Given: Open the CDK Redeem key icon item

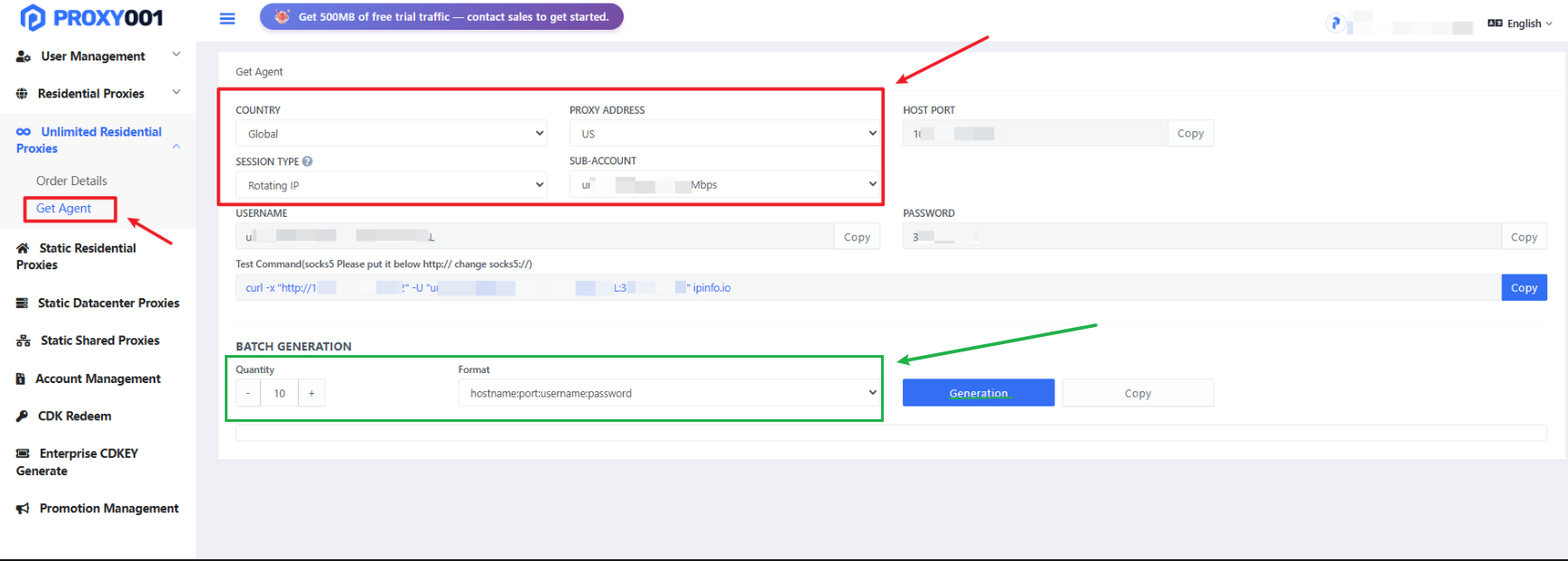Looking at the screenshot, I should pos(22,416).
